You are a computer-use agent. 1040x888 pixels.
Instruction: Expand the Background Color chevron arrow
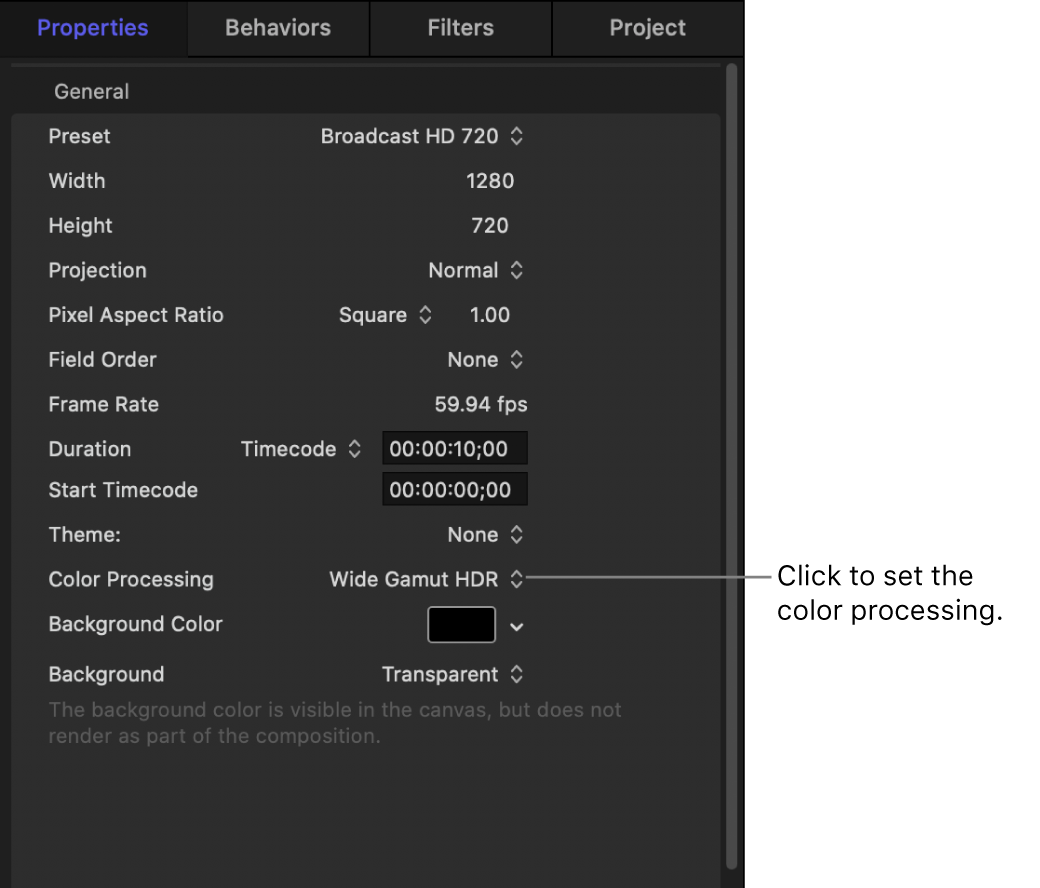(516, 627)
